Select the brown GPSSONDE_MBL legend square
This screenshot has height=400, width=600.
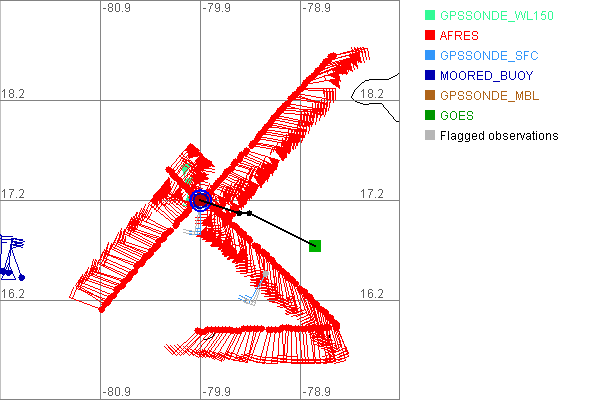[430, 96]
